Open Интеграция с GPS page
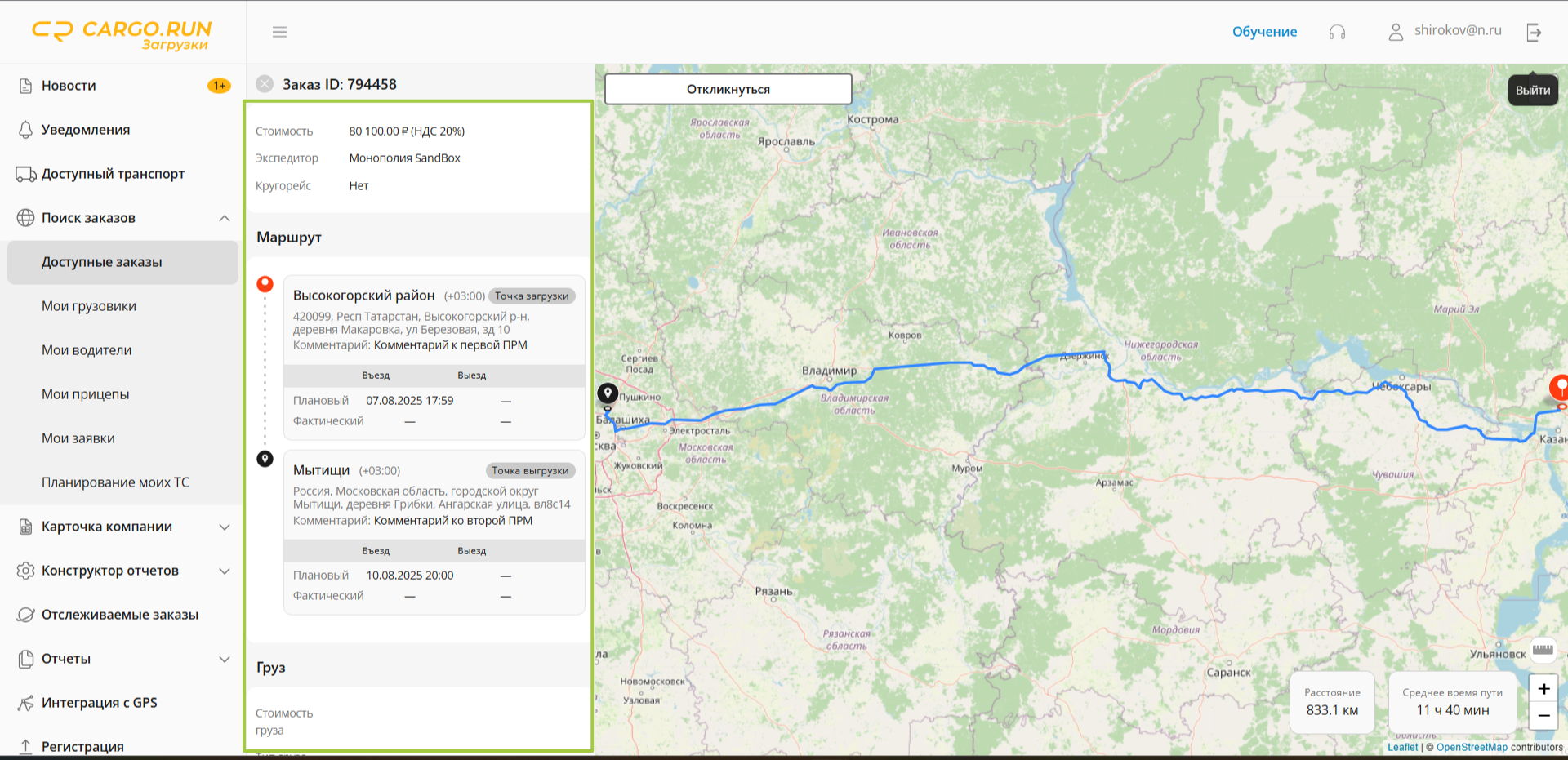This screenshot has width=1568, height=760. tap(99, 703)
